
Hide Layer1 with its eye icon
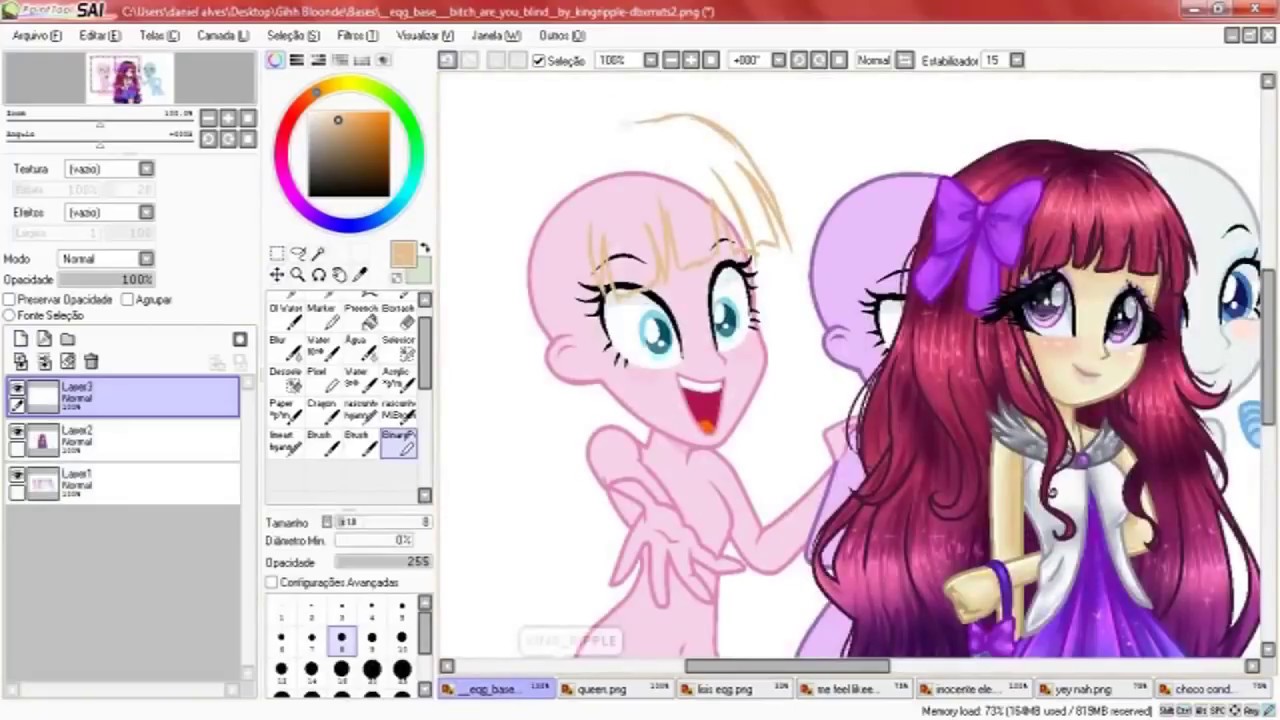tap(17, 476)
